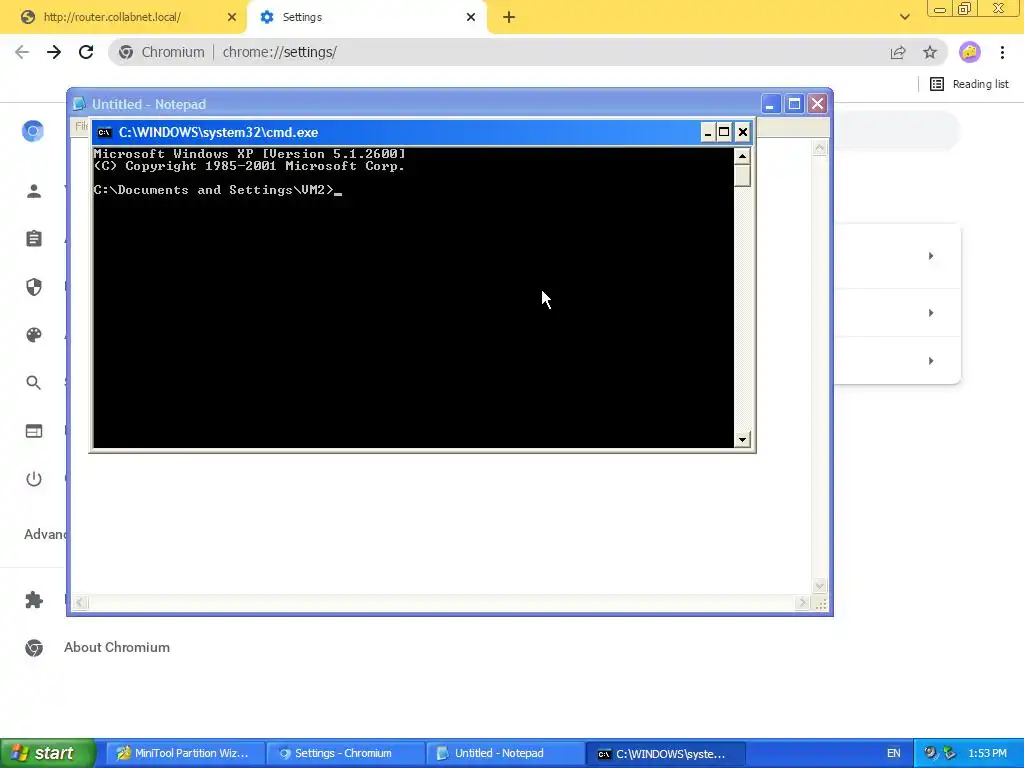The image size is (1024, 768).
Task: Close the Settings tab
Action: [471, 17]
